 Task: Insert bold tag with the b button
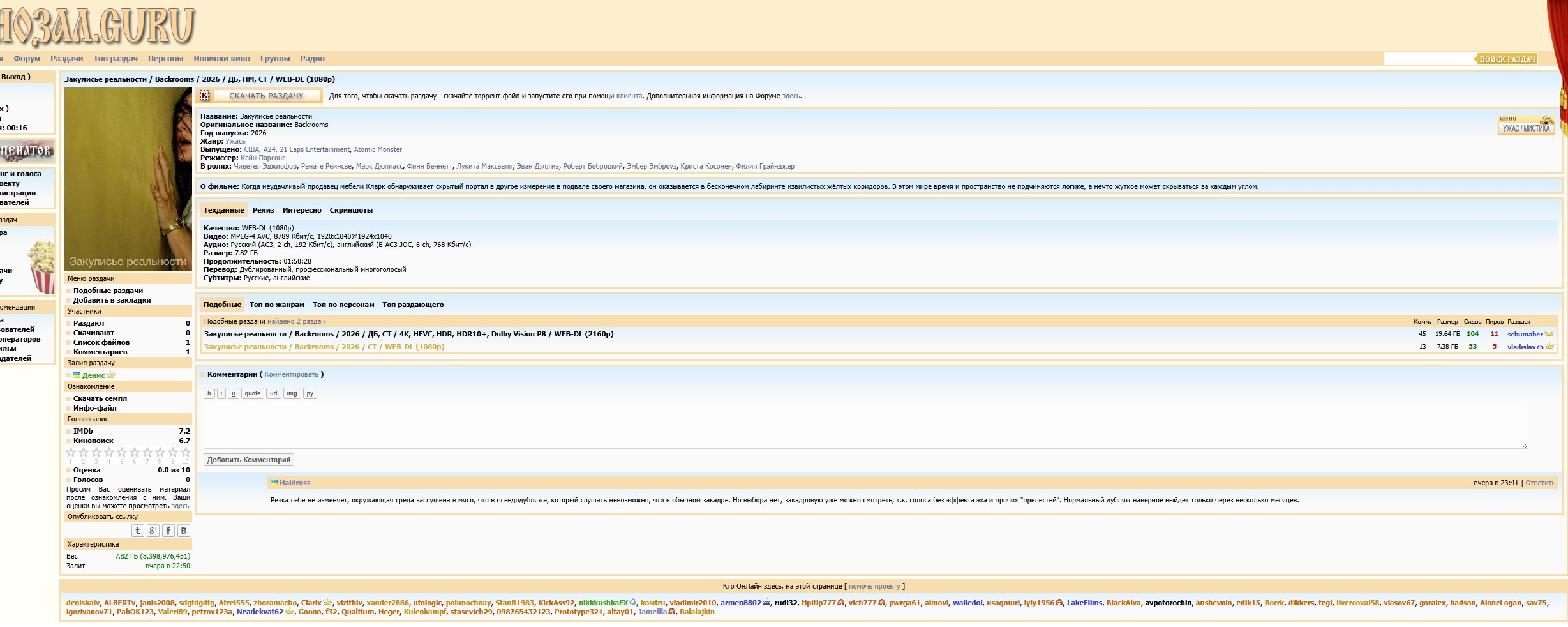[x=209, y=393]
